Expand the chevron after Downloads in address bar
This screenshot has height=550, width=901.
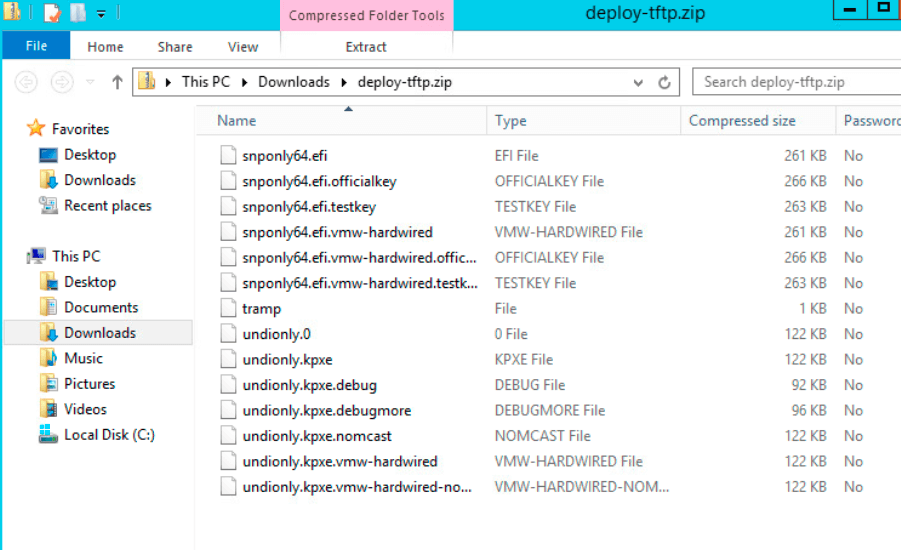344,82
